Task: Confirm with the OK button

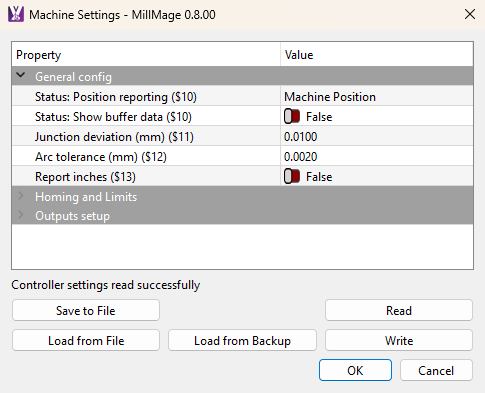Action: point(355,370)
